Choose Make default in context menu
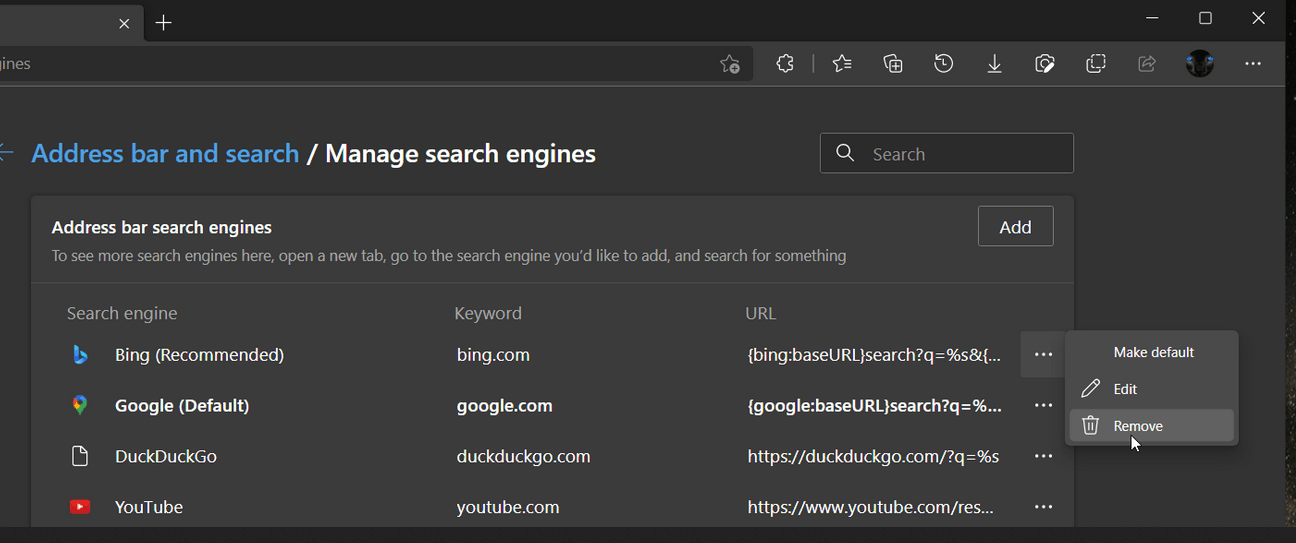 pos(1152,352)
